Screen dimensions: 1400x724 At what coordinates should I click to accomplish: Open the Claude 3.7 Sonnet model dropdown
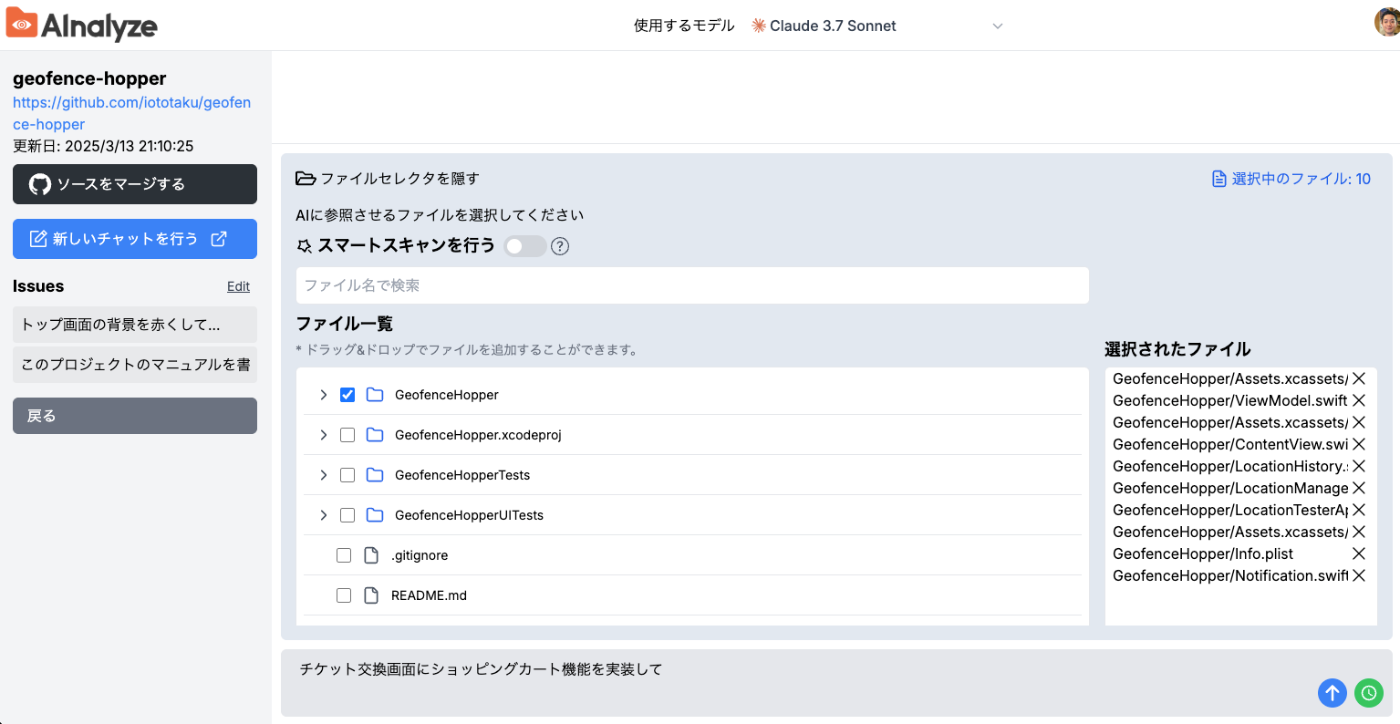click(876, 26)
